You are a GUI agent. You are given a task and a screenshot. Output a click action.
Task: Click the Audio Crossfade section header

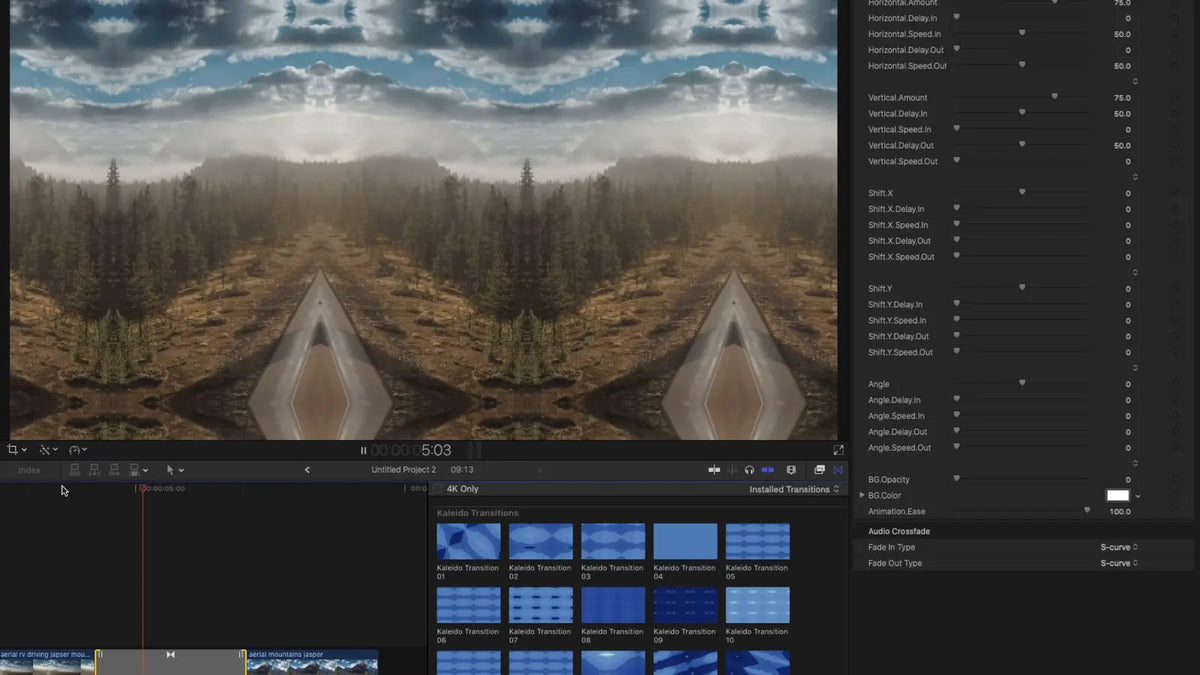click(899, 531)
